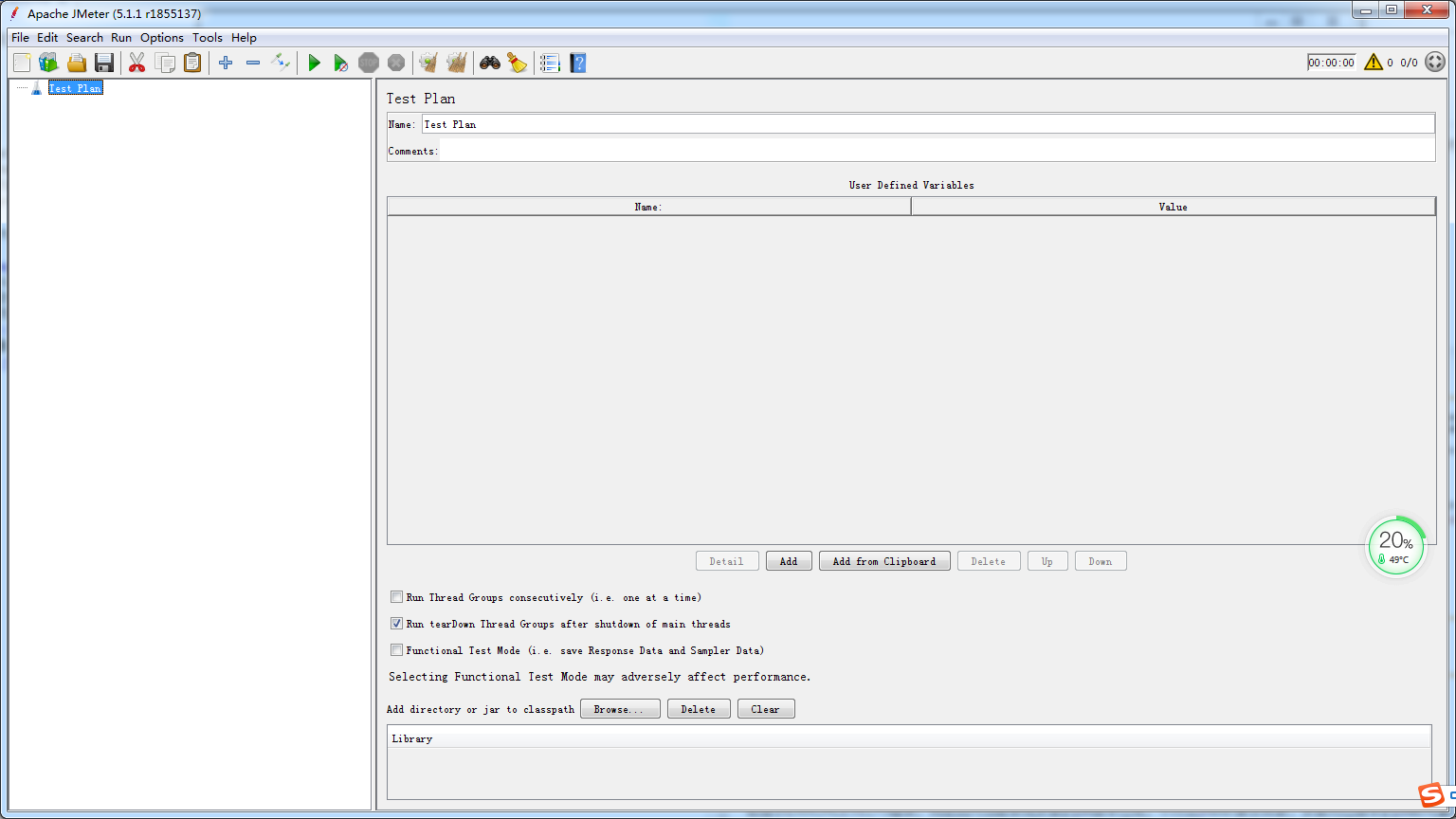The height and width of the screenshot is (819, 1456).
Task: Click the Cut scissors icon
Action: coord(137,63)
